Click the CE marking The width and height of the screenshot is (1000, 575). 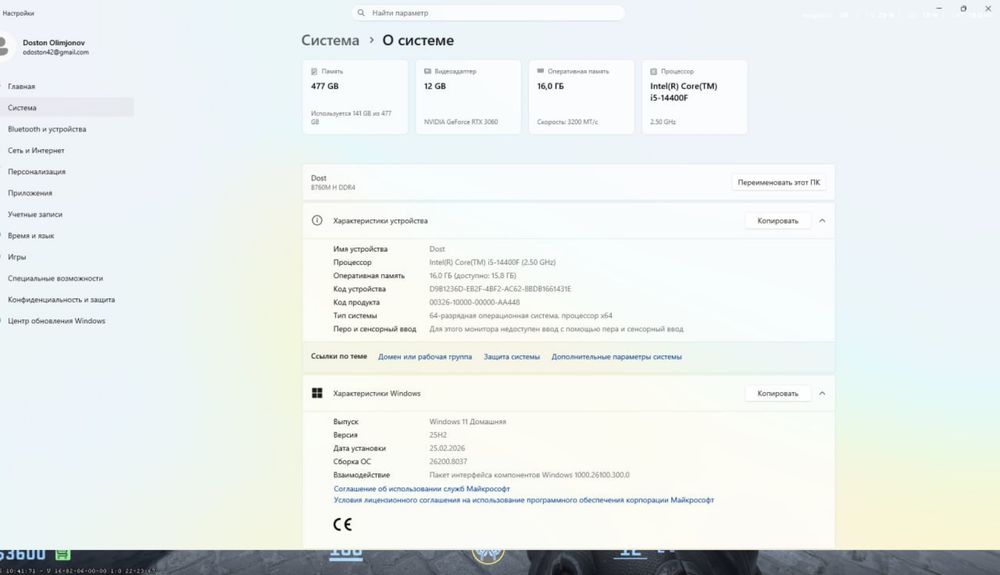click(342, 525)
